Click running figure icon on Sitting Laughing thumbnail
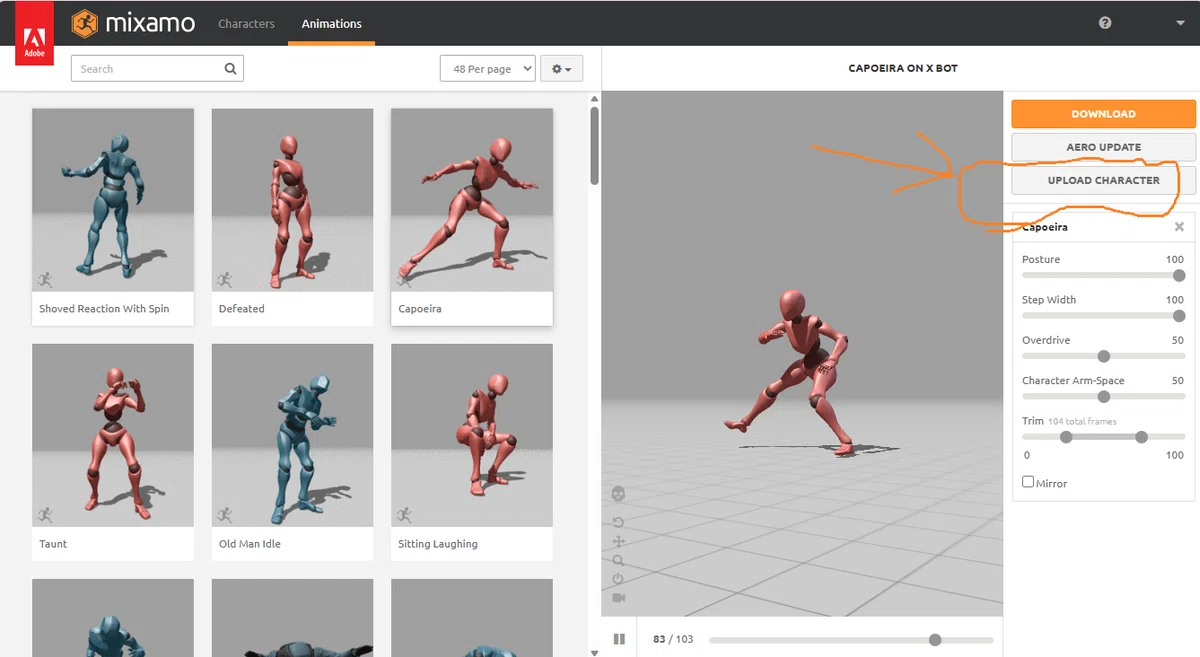1200x657 pixels. click(404, 515)
